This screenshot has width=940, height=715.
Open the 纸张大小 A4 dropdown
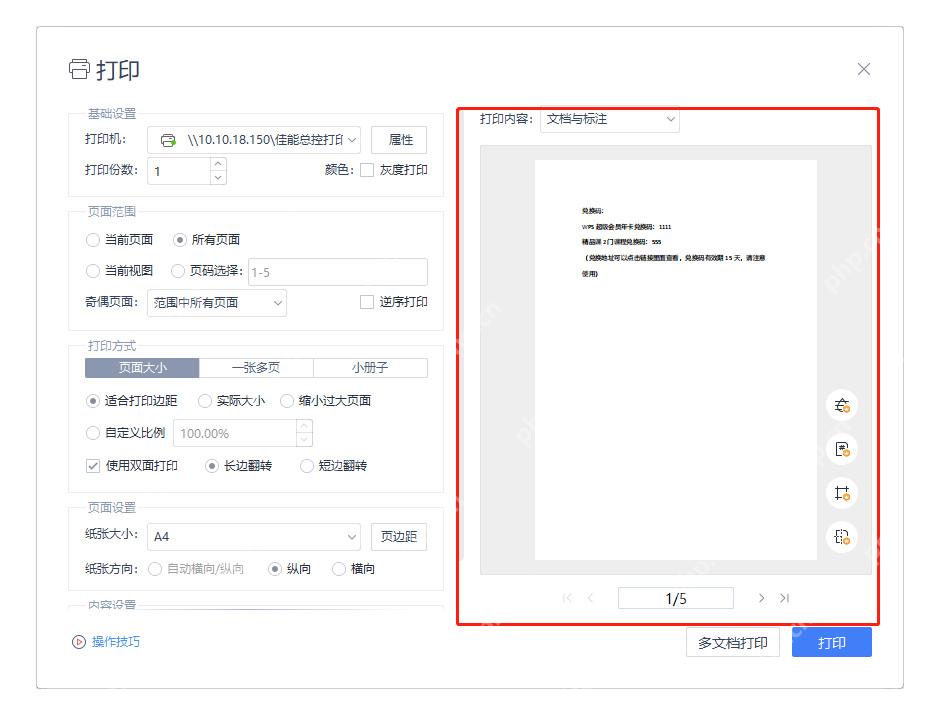[x=254, y=536]
